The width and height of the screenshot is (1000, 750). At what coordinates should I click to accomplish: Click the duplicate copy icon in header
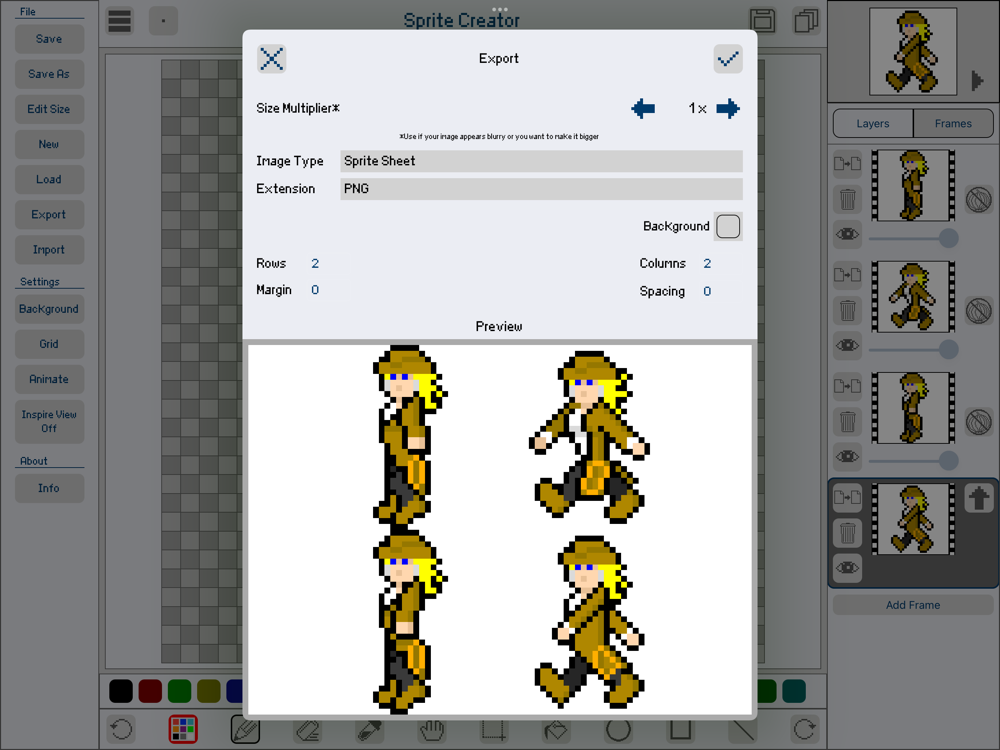tap(806, 21)
